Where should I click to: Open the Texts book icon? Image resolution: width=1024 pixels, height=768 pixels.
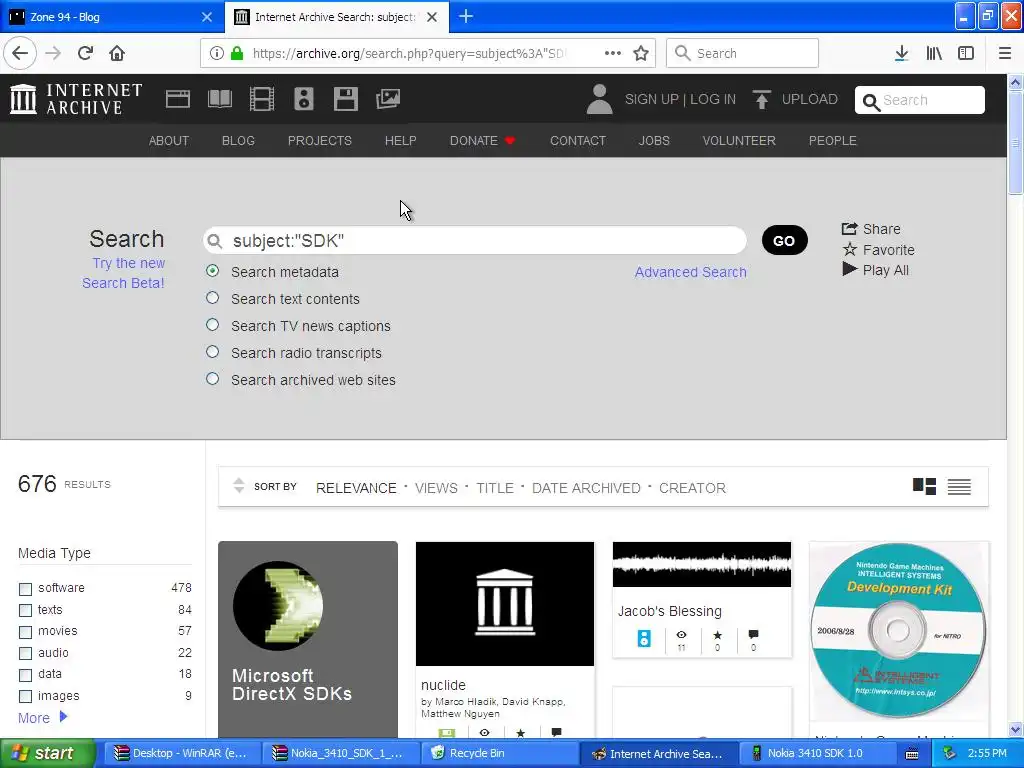click(219, 99)
